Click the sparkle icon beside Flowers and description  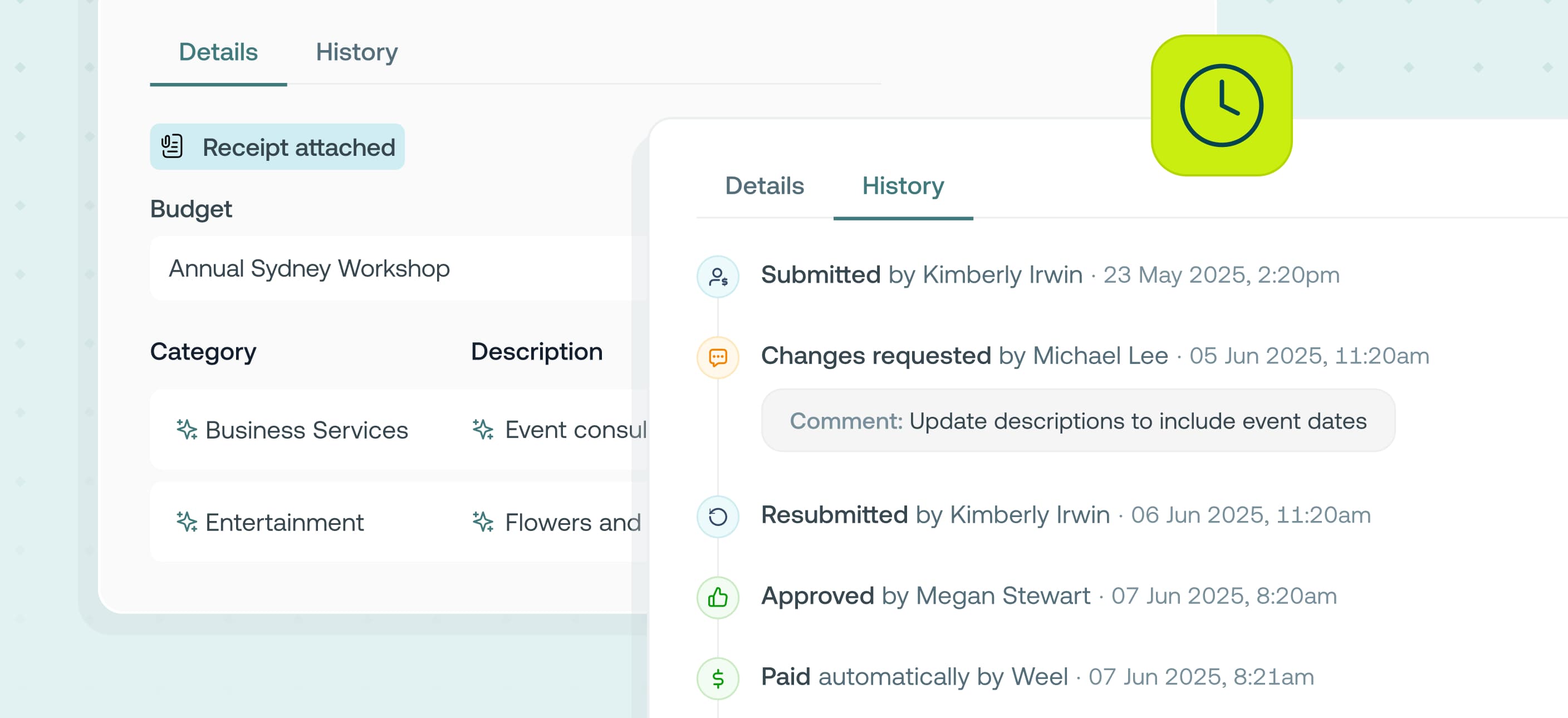coord(483,522)
